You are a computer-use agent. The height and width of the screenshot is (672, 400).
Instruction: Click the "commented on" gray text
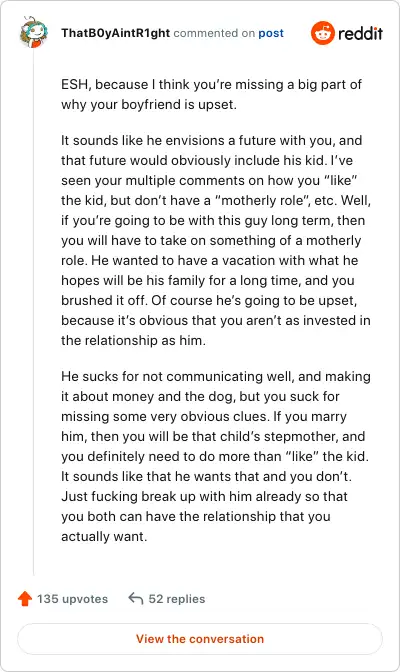[214, 33]
